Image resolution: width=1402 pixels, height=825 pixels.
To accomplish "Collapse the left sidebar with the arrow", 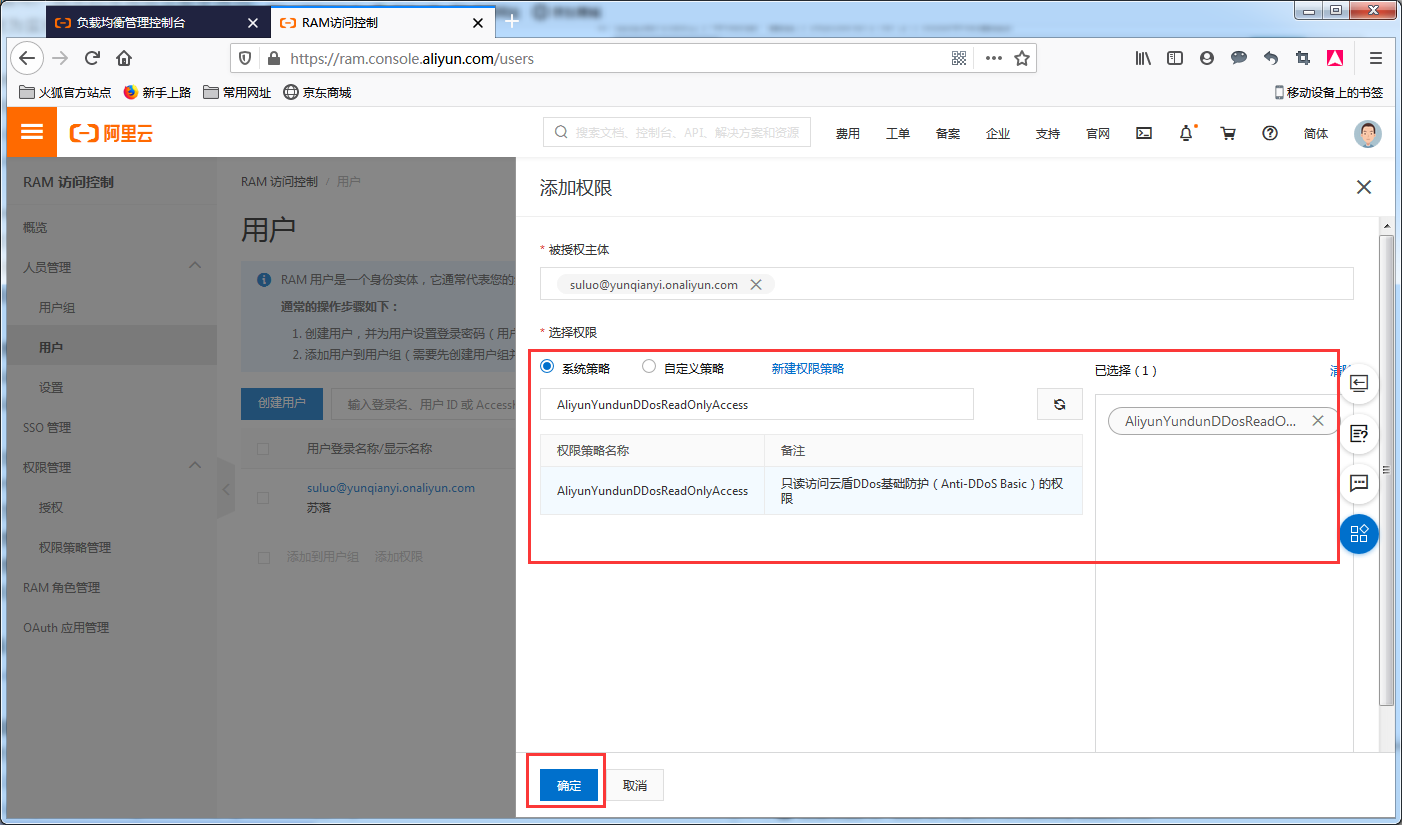I will point(225,490).
